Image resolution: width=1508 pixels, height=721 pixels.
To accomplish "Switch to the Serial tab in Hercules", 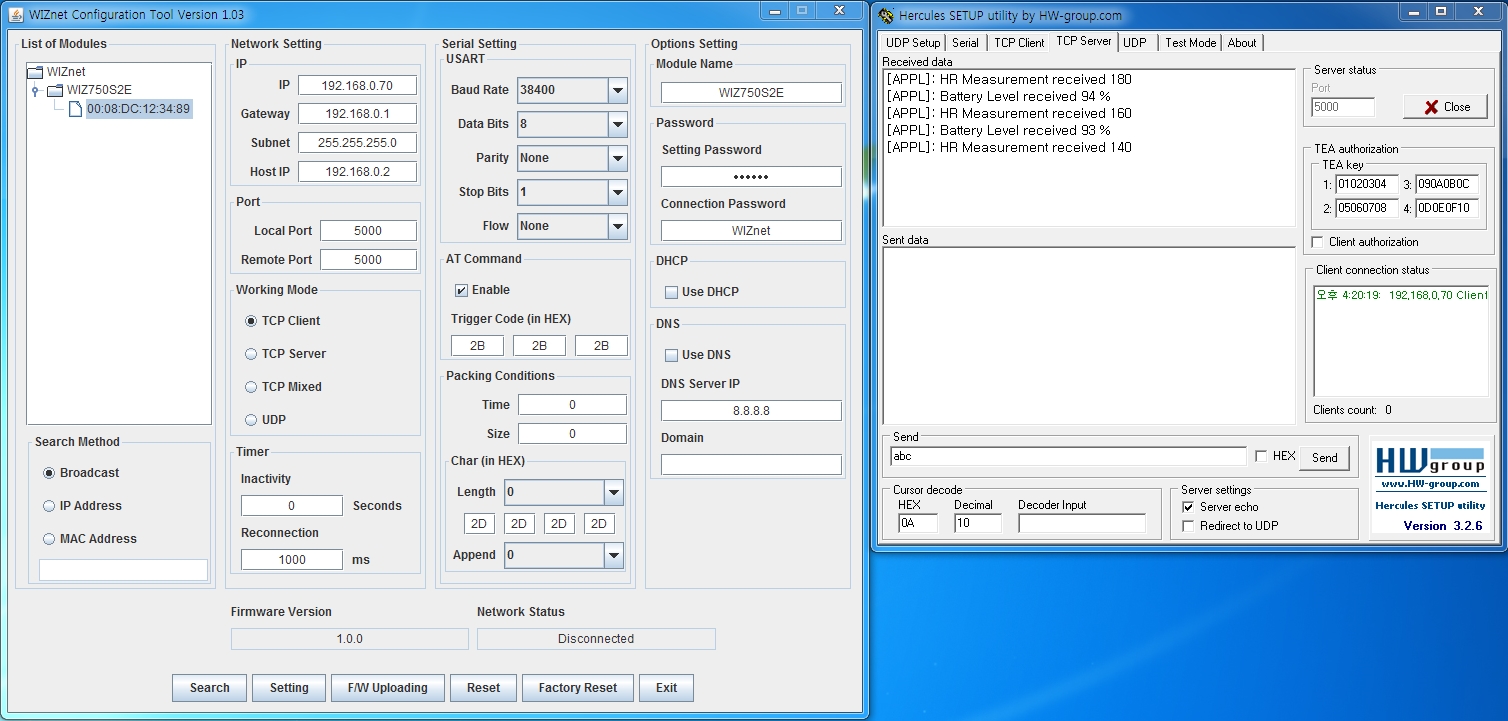I will [x=965, y=43].
